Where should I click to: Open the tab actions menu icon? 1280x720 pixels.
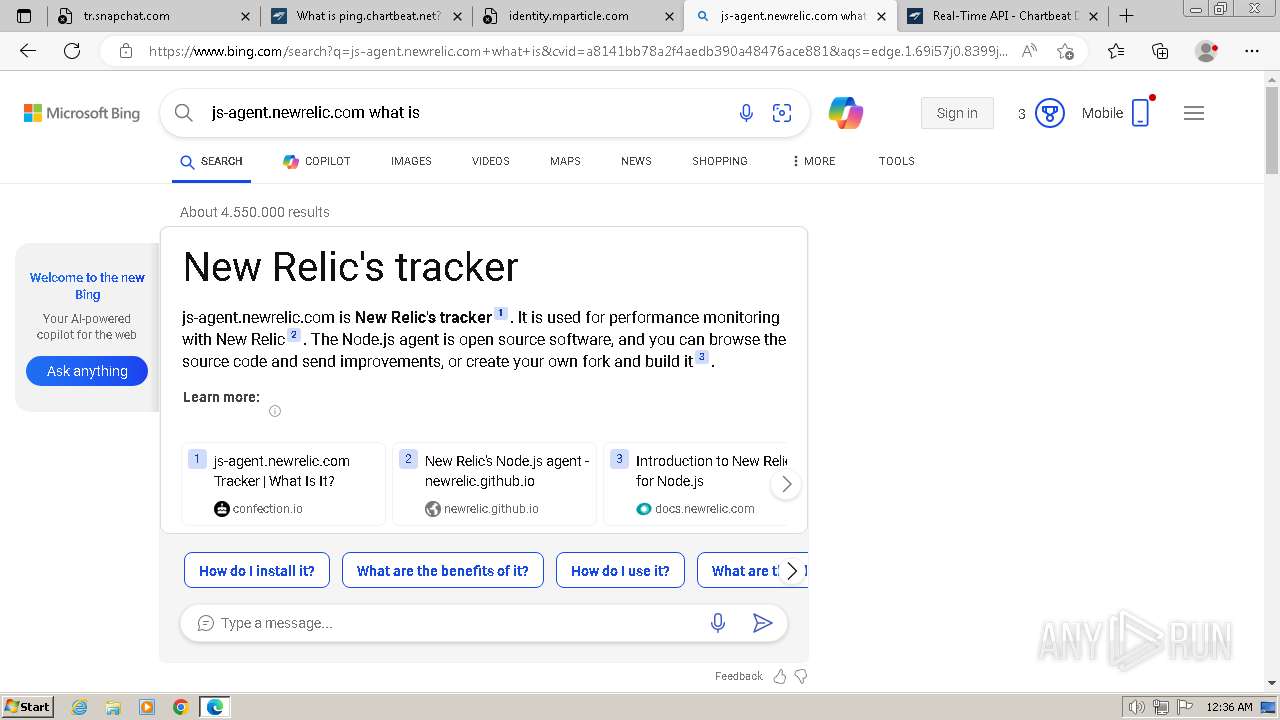24,16
